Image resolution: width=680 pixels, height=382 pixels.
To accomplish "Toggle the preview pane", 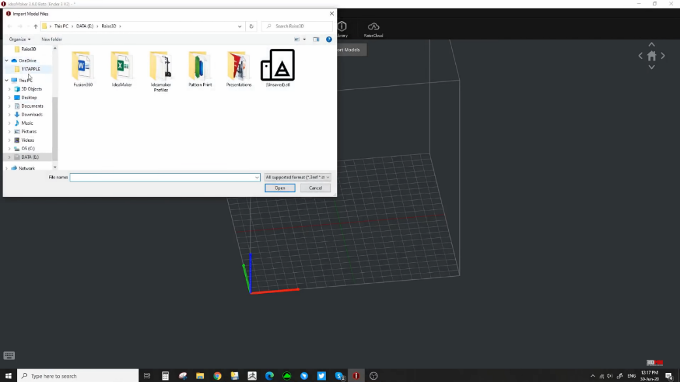I will coord(316,39).
